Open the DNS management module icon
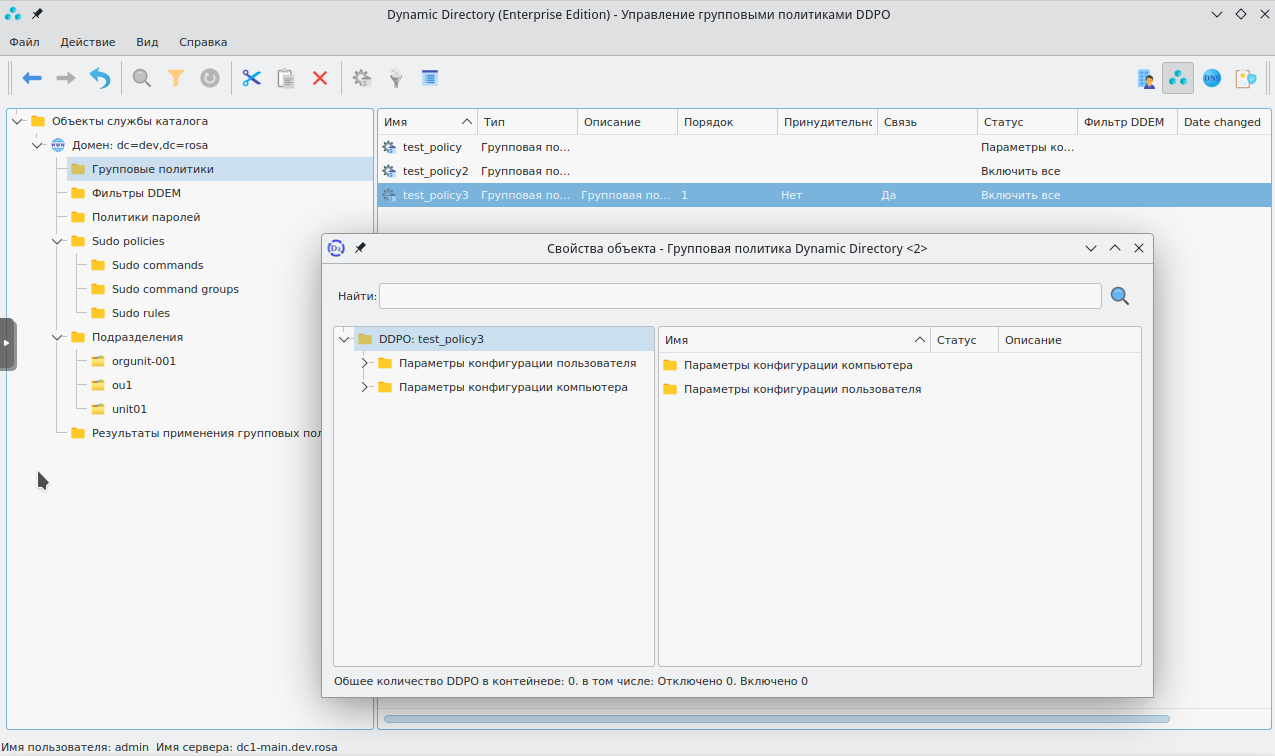 (1212, 78)
